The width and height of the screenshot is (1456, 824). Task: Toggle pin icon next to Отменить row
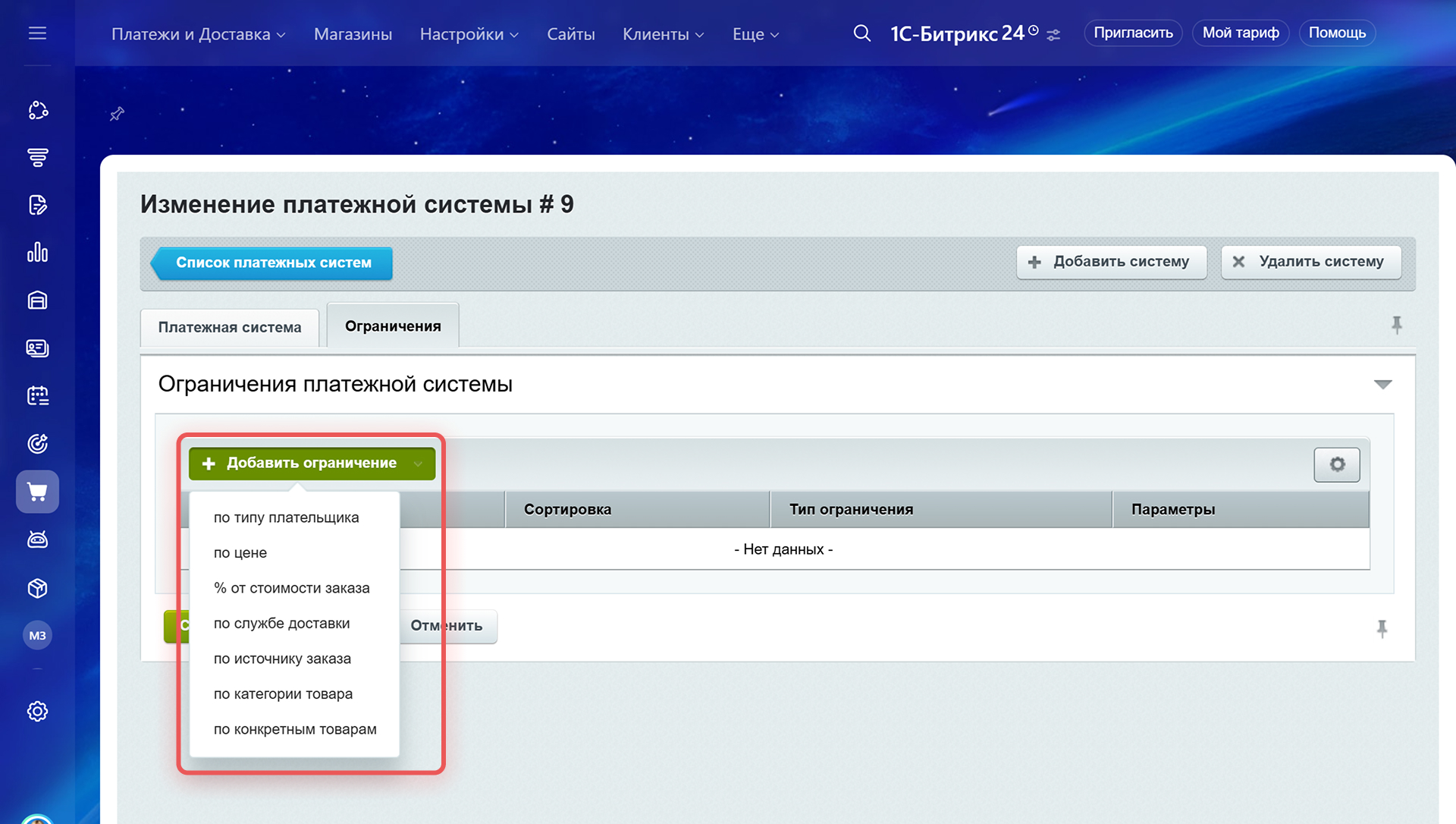[x=1382, y=628]
